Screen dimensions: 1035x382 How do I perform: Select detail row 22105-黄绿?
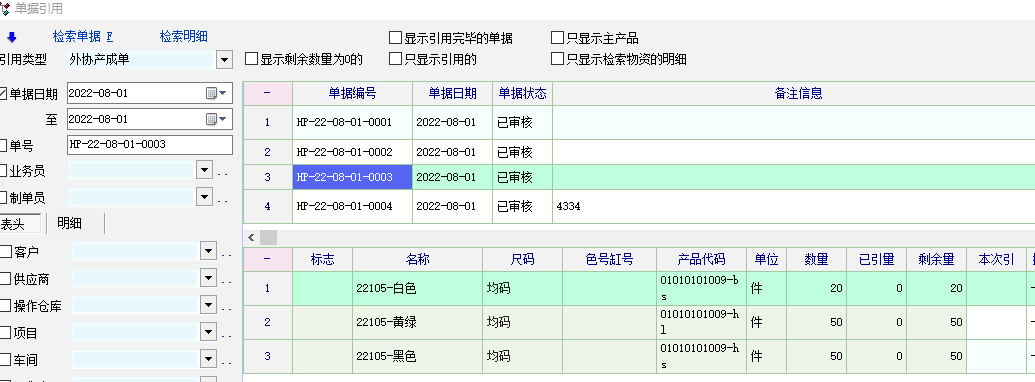tap(639, 322)
